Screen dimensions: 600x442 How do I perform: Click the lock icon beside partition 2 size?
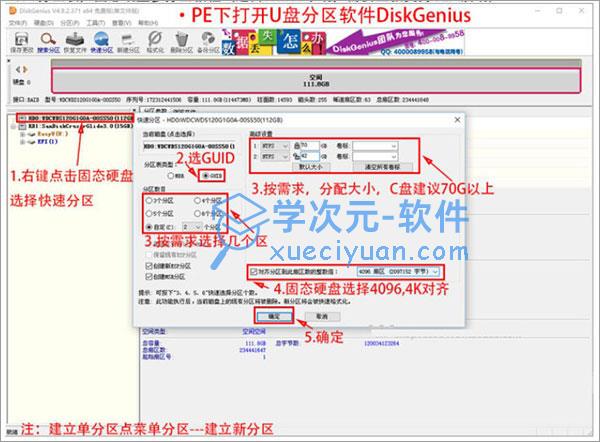pos(297,156)
